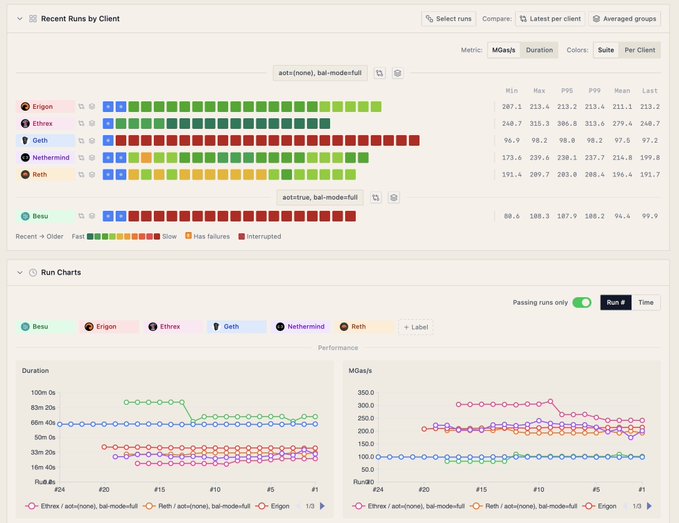Screen dimensions: 679x523
Task: Click compare icon beside aot=(none), bal-mode=full label
Action: coord(380,73)
